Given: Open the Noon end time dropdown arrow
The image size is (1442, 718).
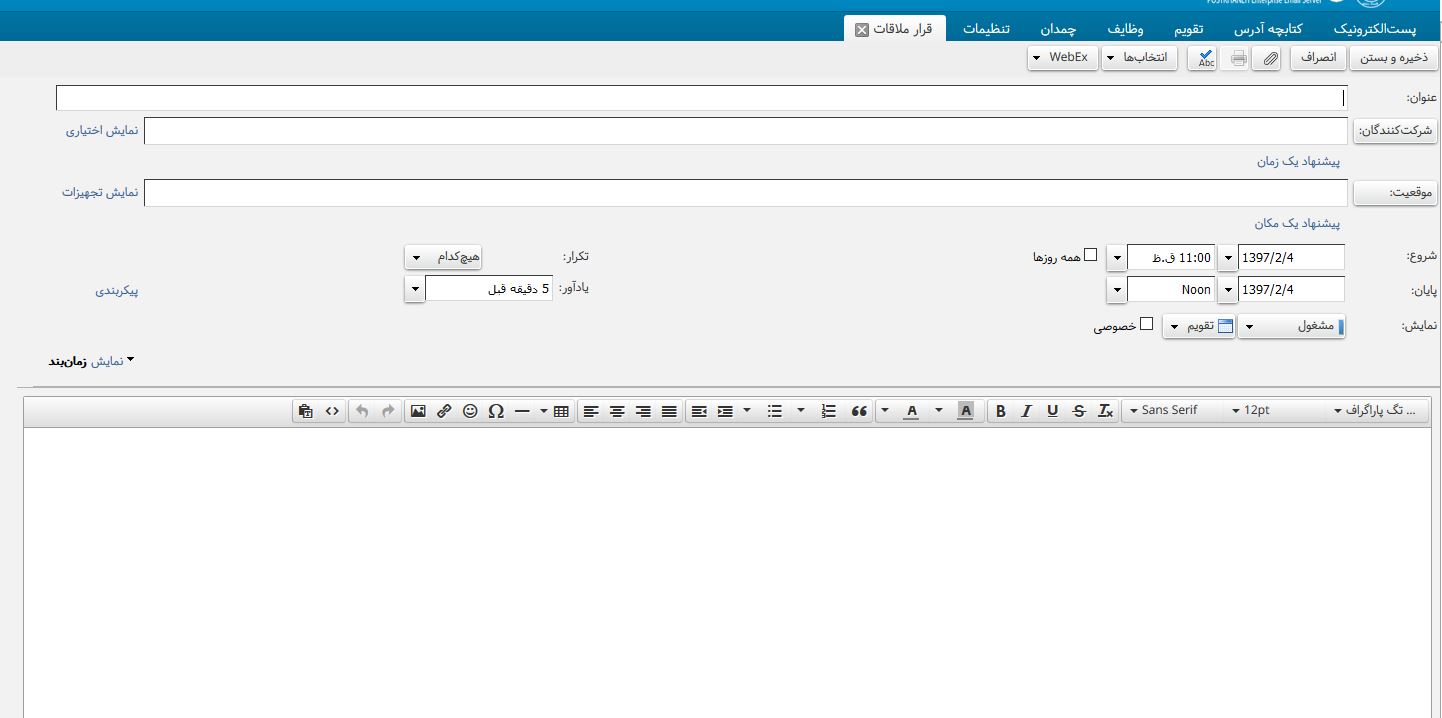Looking at the screenshot, I should 1116,290.
